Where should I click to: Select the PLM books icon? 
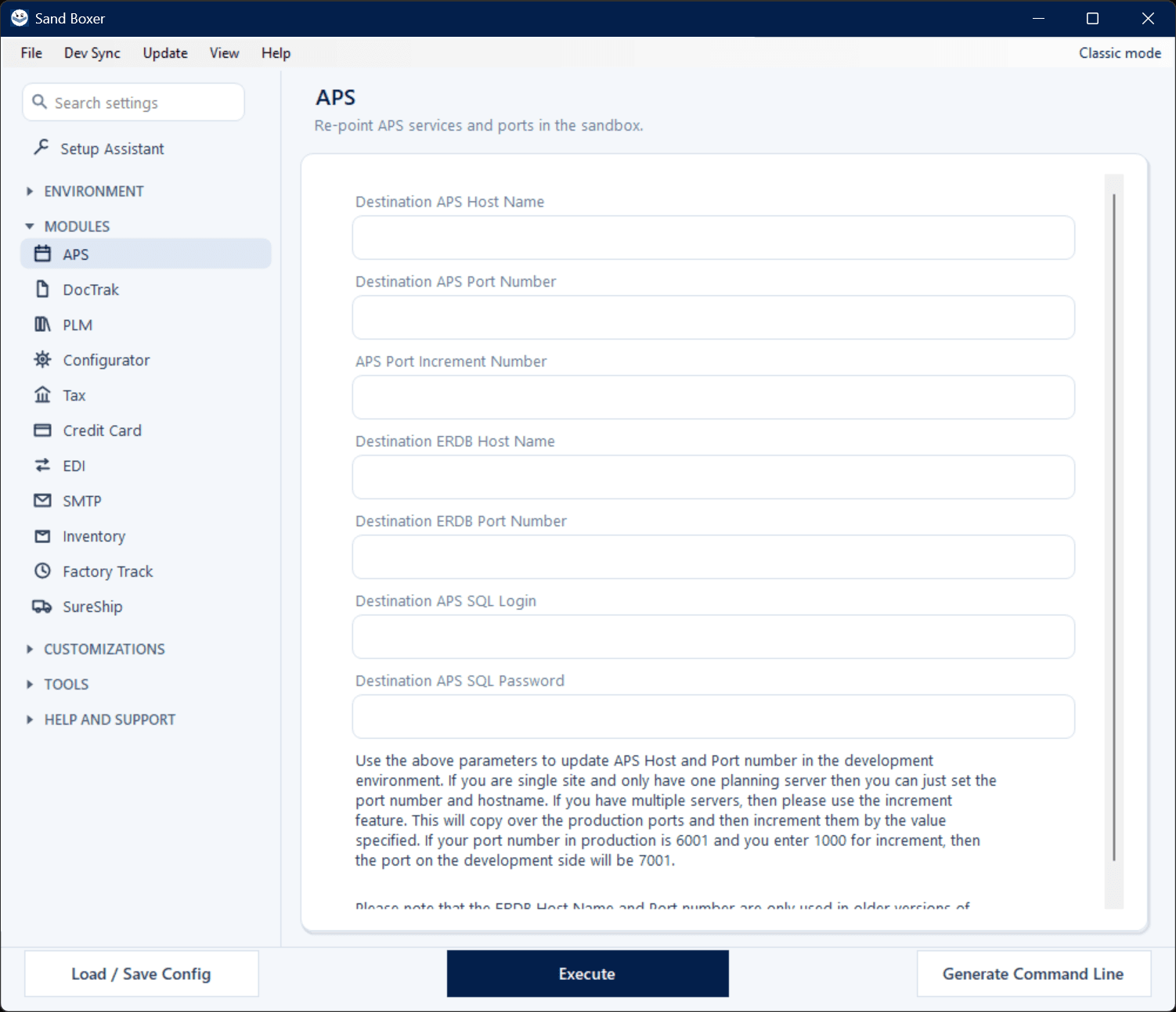[x=43, y=325]
